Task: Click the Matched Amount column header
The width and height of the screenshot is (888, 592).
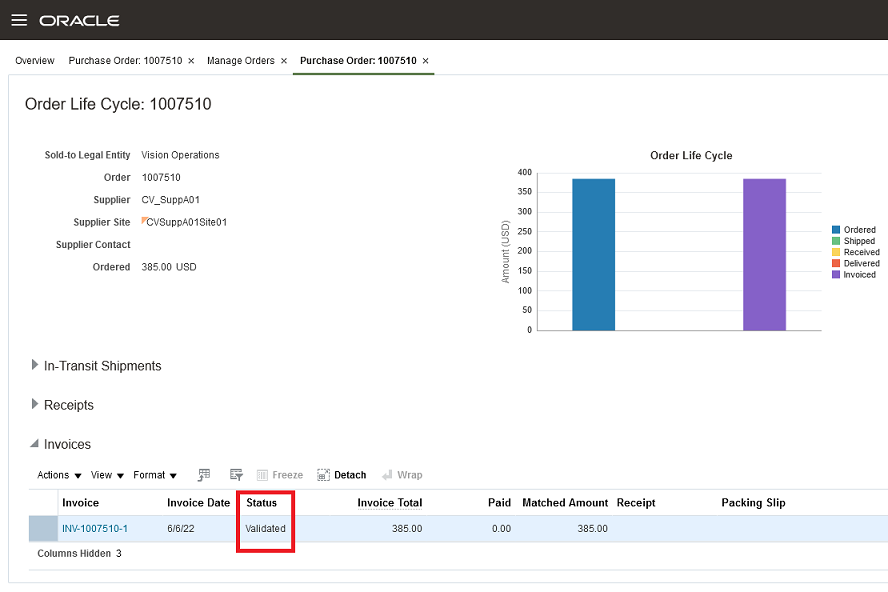Action: 565,502
